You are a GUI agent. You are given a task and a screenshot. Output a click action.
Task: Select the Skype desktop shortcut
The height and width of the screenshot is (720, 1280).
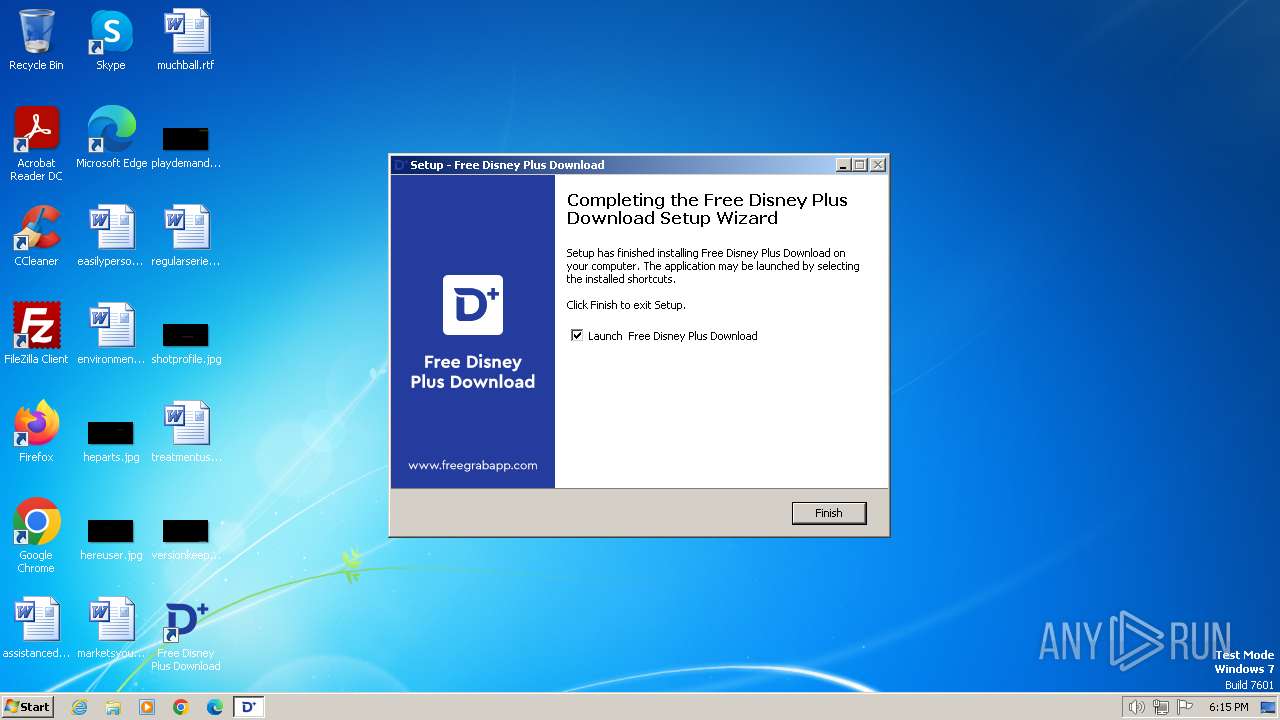pos(111,40)
